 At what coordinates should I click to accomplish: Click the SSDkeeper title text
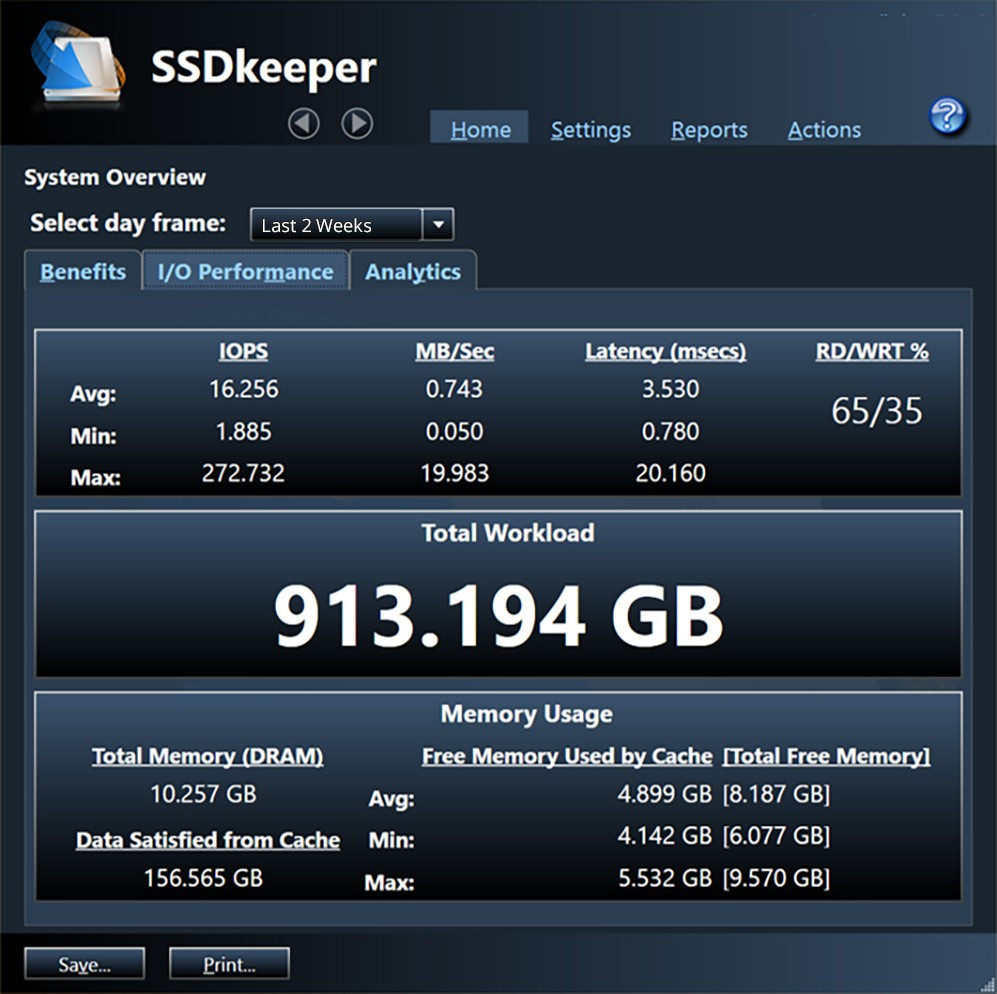263,68
